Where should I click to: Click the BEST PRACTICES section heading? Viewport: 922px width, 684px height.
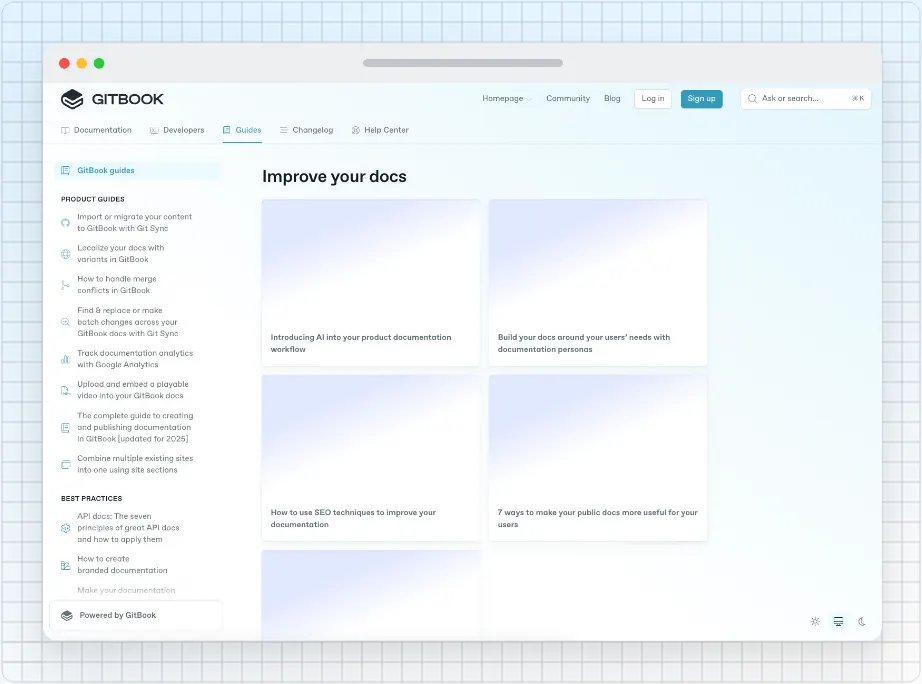(92, 499)
